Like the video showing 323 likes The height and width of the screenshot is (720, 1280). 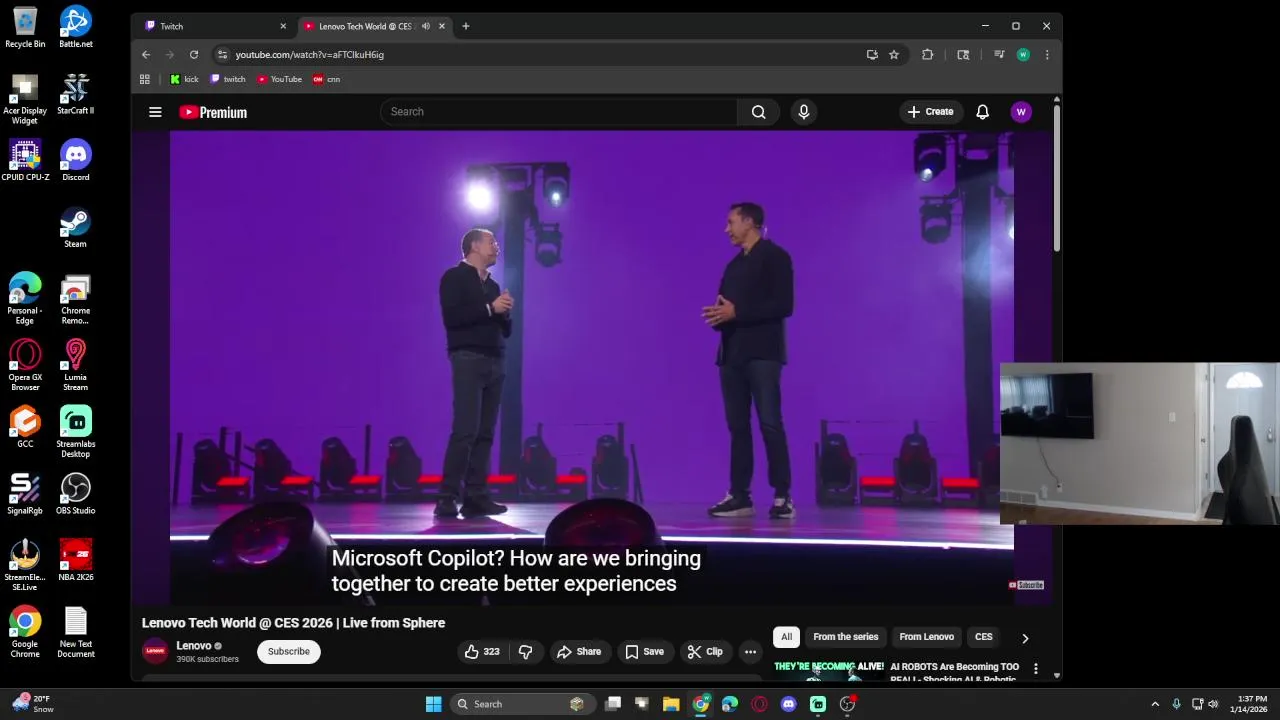point(482,652)
